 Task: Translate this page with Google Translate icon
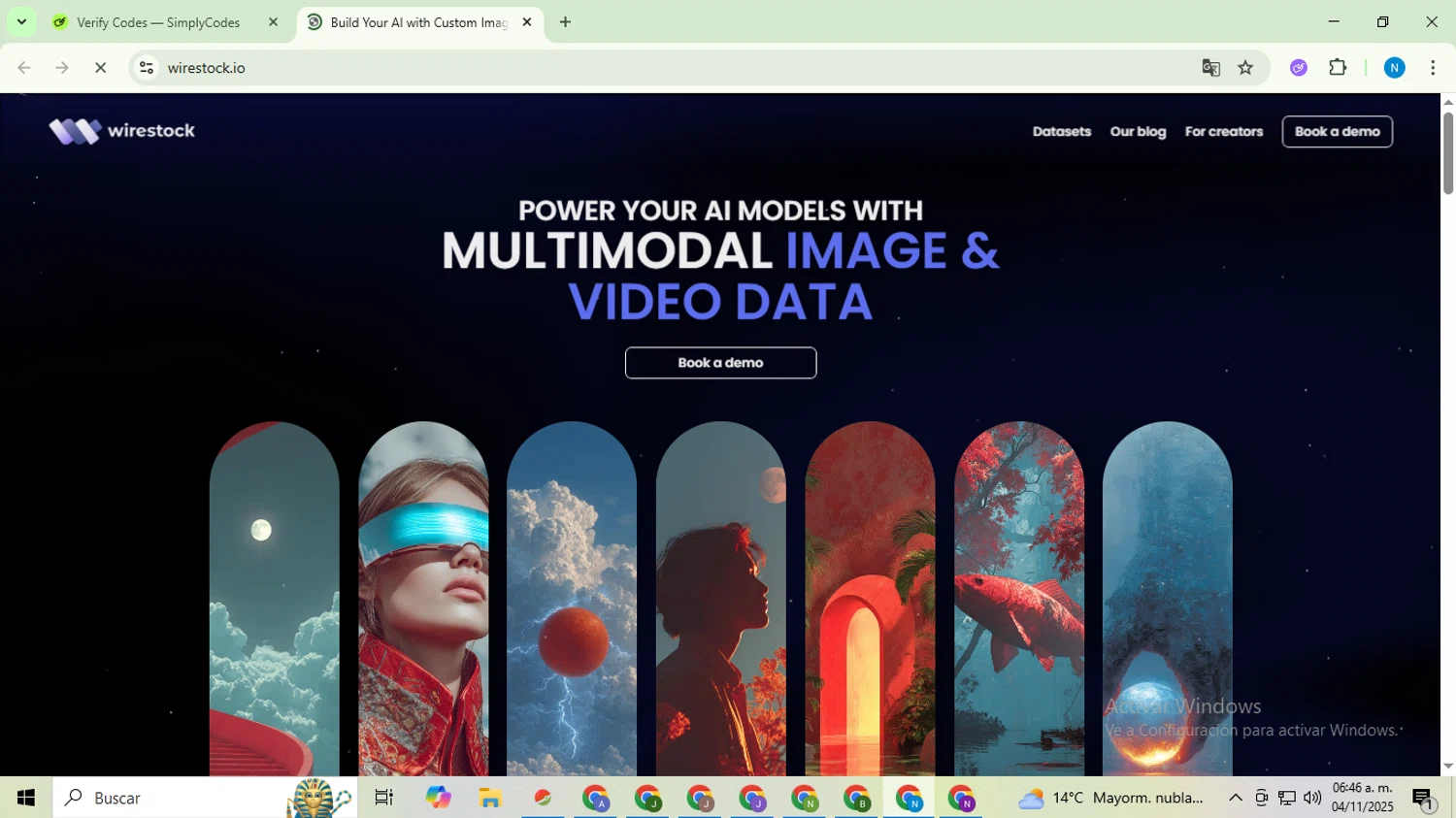click(x=1210, y=68)
